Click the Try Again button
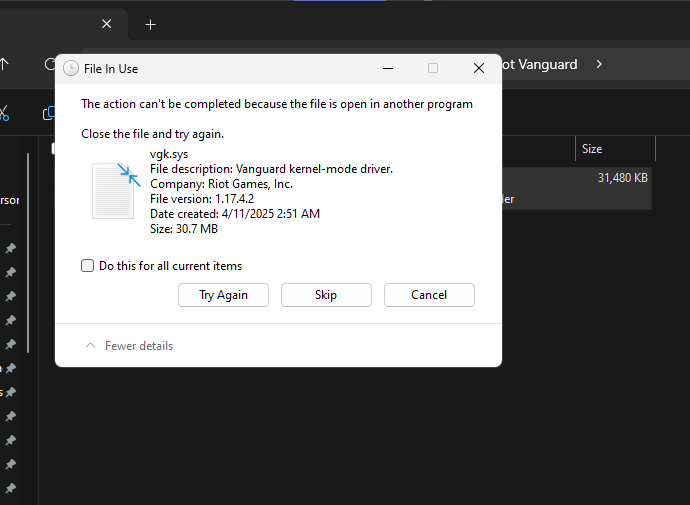The width and height of the screenshot is (690, 505). point(223,295)
